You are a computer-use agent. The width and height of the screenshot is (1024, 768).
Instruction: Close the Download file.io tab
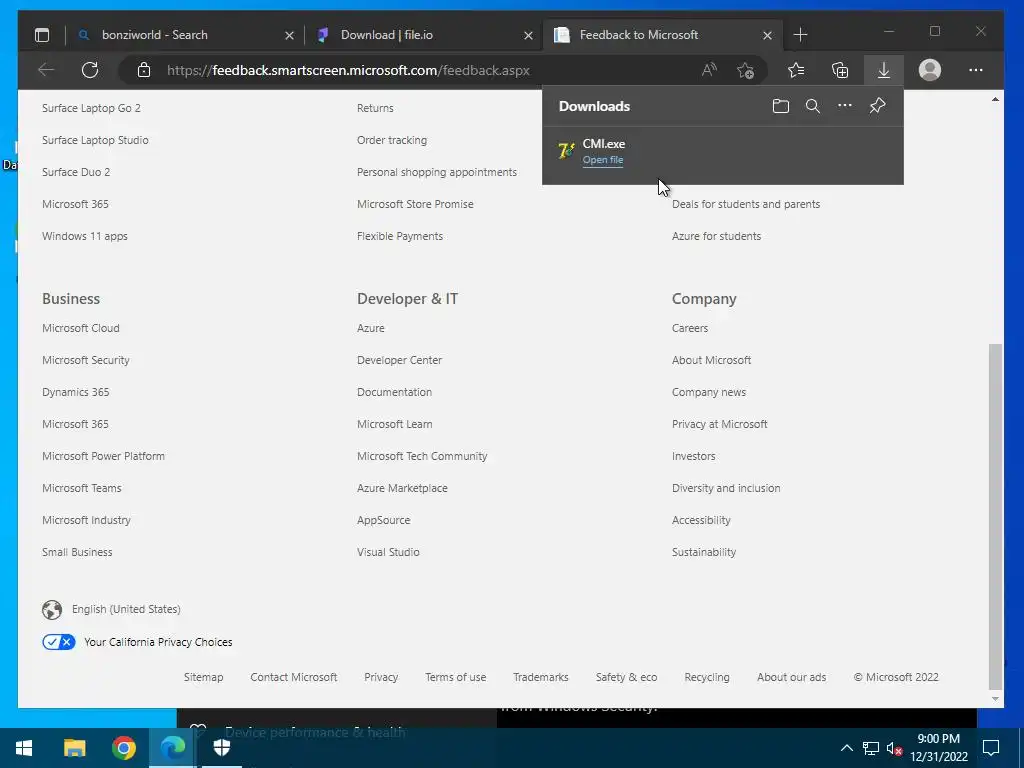(528, 35)
